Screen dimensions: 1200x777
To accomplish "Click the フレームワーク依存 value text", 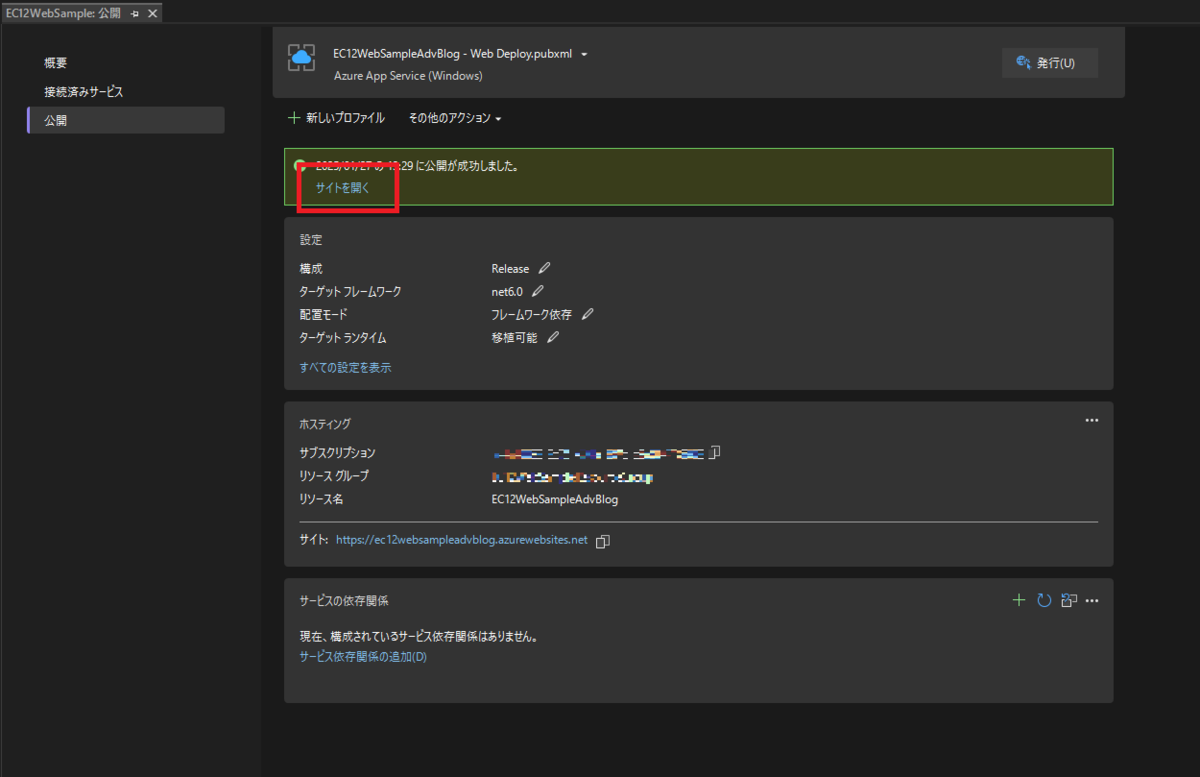I will 532,315.
